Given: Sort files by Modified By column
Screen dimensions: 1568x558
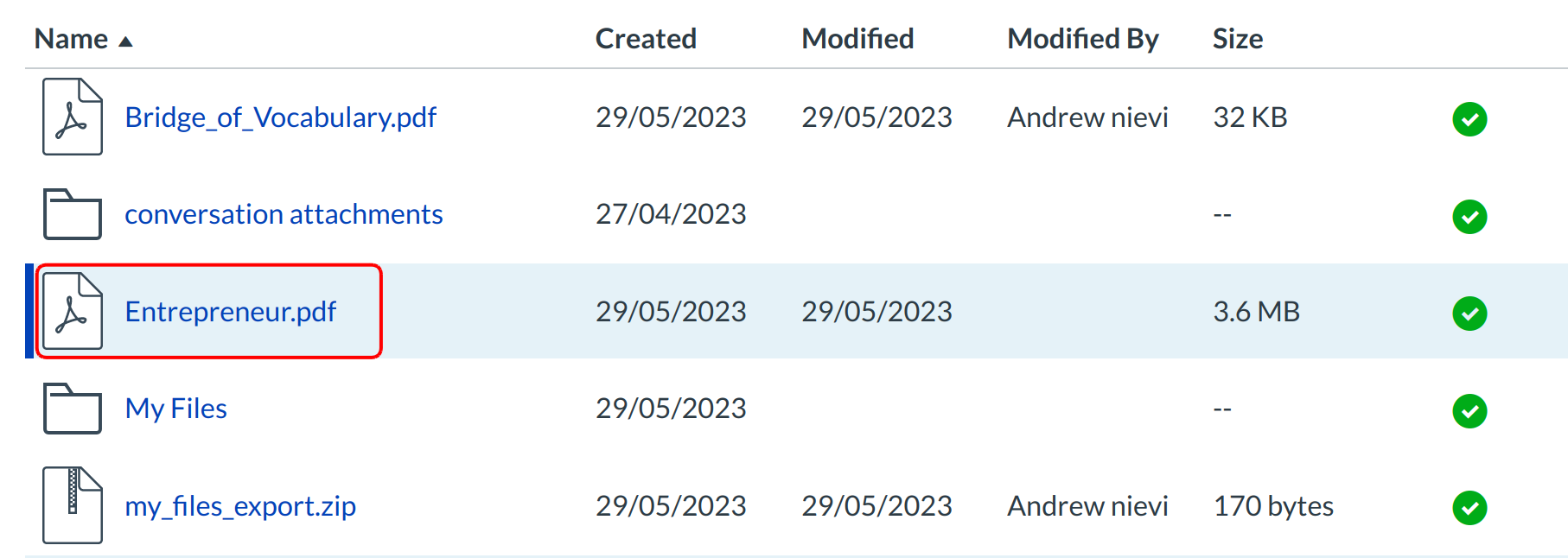Looking at the screenshot, I should pos(1082,39).
